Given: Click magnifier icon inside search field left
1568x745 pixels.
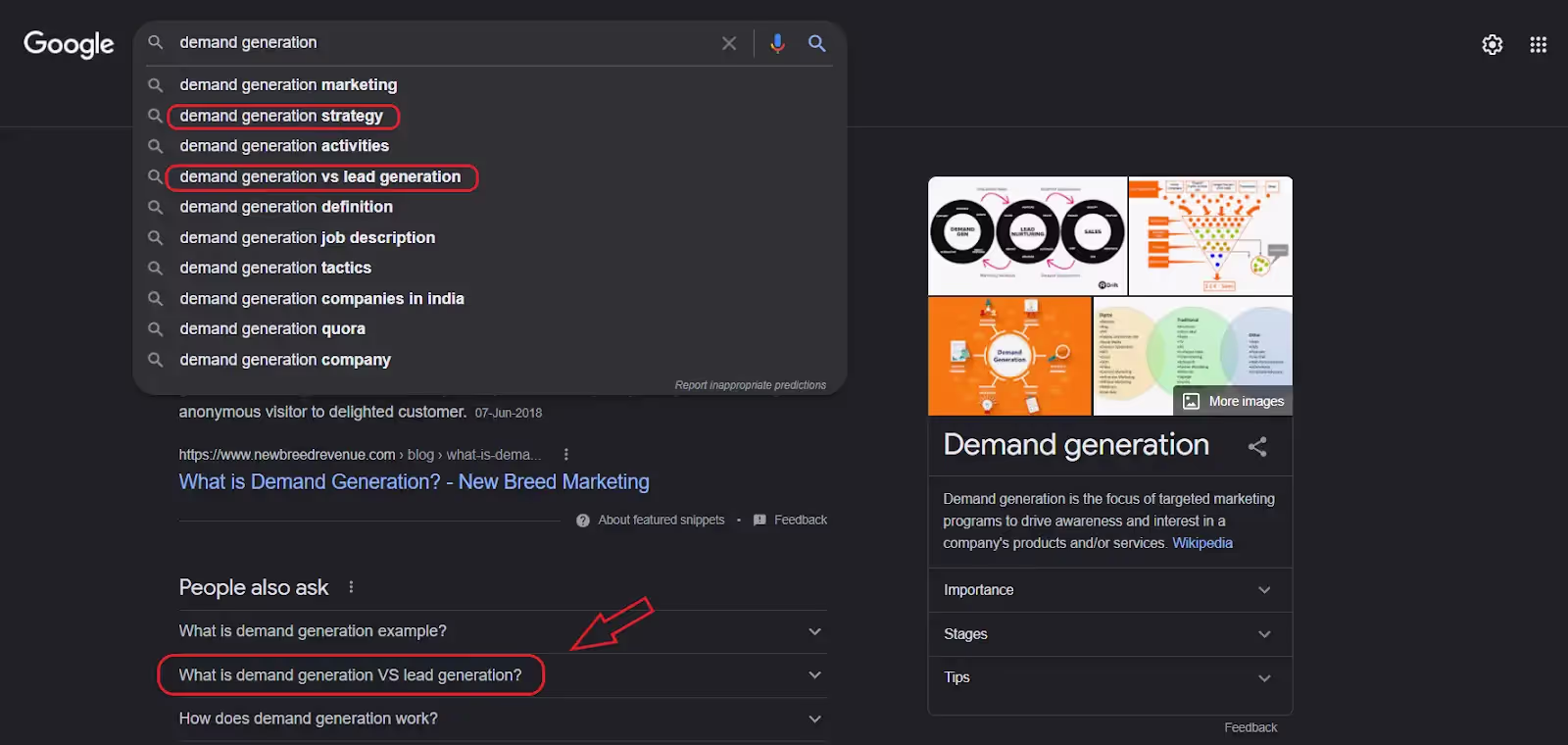Looking at the screenshot, I should point(155,42).
